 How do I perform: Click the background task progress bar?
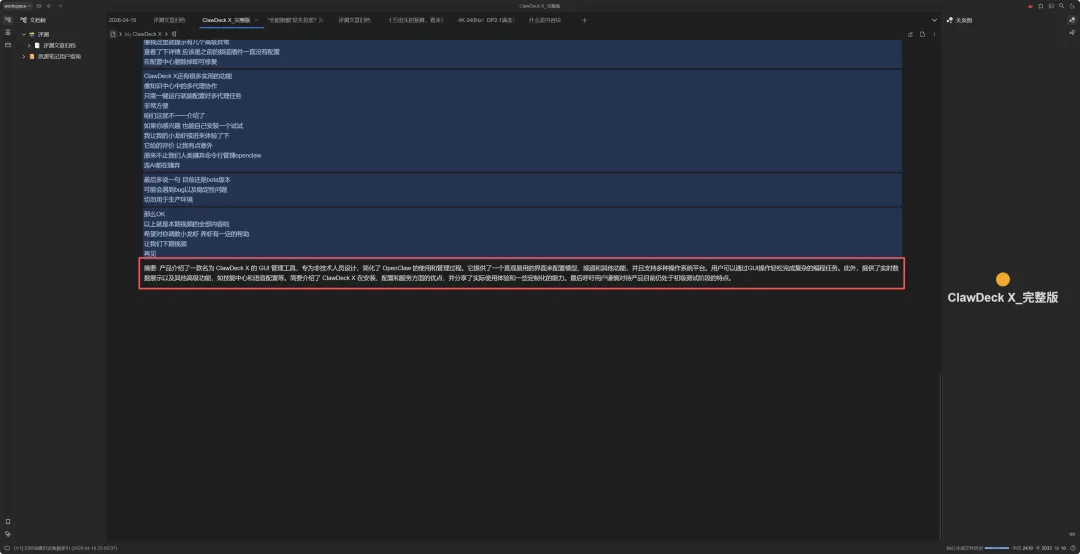coord(997,548)
